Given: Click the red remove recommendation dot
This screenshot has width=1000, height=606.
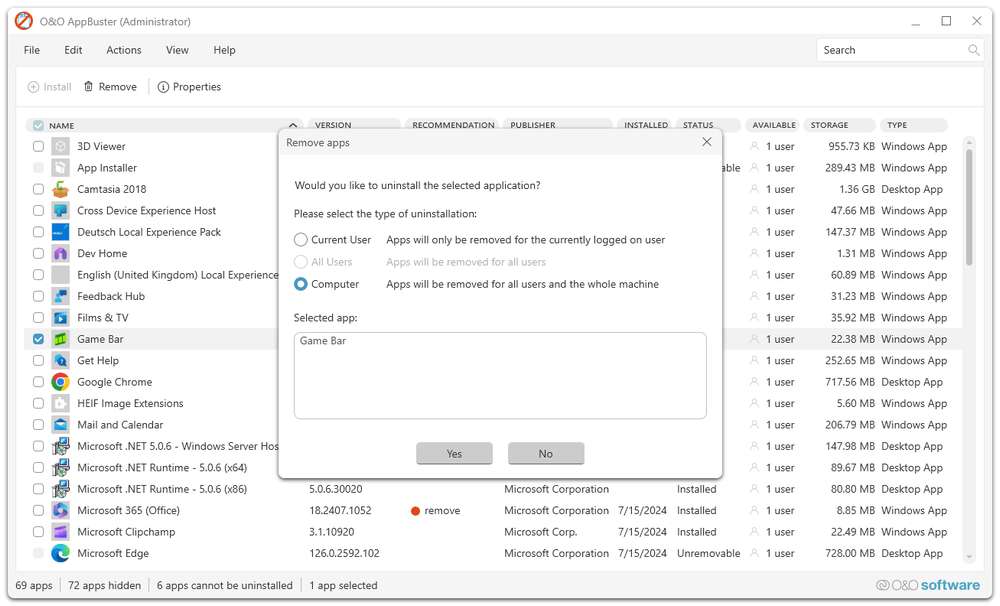Looking at the screenshot, I should click(x=415, y=511).
